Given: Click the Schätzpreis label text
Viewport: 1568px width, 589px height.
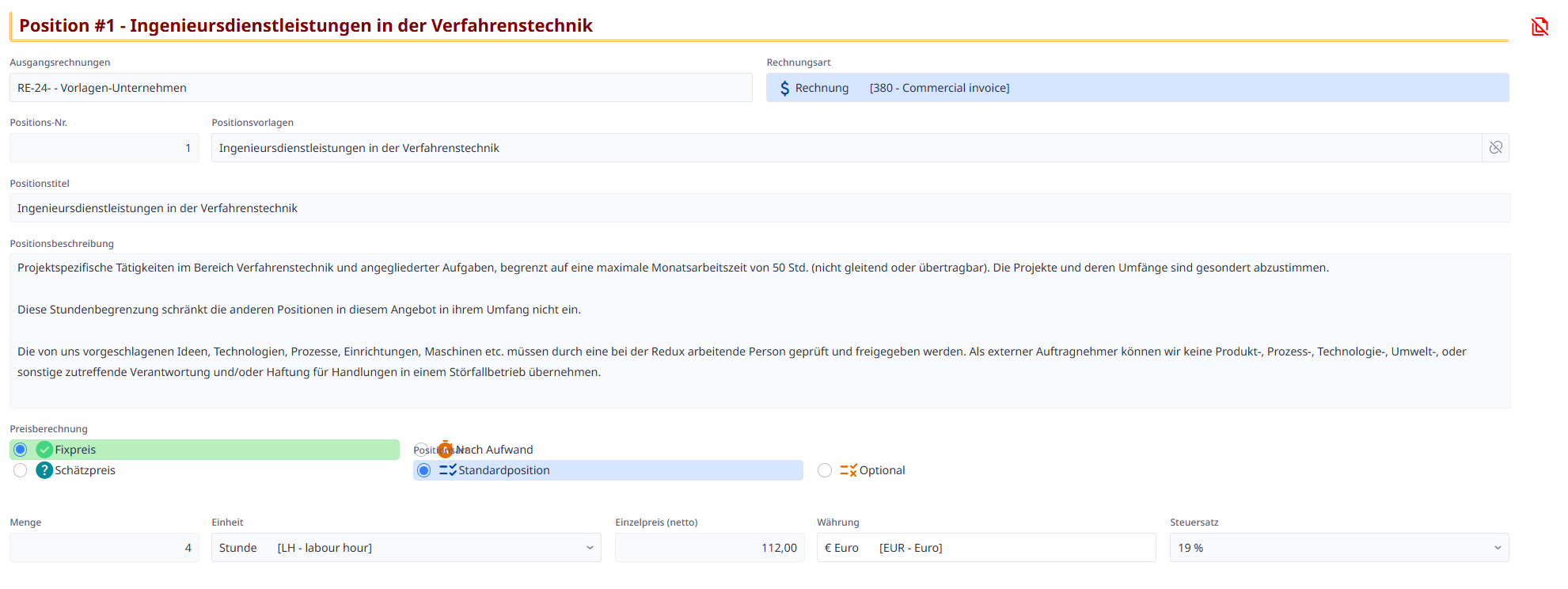Looking at the screenshot, I should (x=85, y=470).
